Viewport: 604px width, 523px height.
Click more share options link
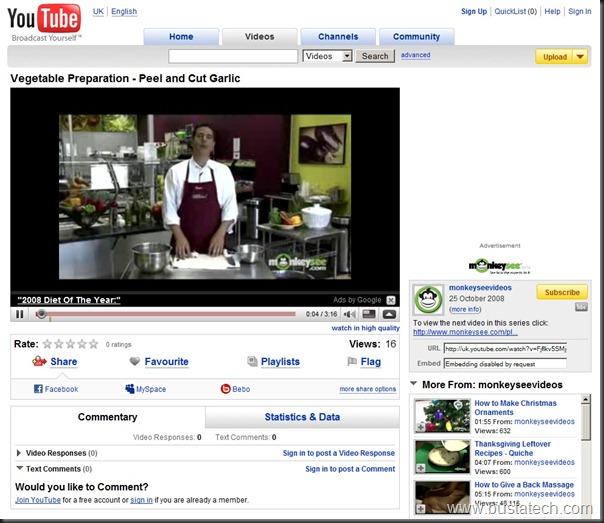367,389
